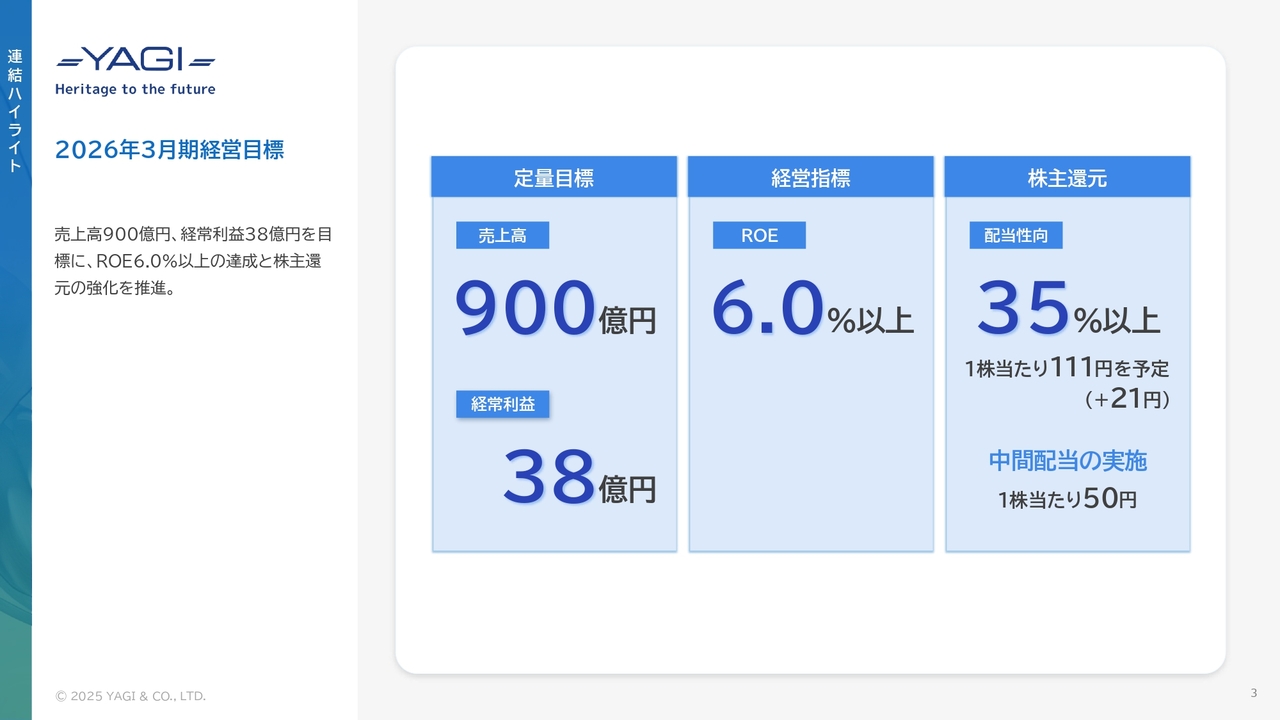Select the vertical 連結ハイライト sidebar label

point(15,110)
